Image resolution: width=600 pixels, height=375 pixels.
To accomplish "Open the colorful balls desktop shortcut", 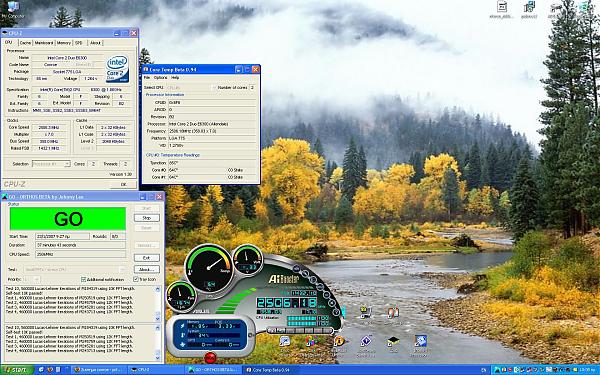I will (311, 341).
